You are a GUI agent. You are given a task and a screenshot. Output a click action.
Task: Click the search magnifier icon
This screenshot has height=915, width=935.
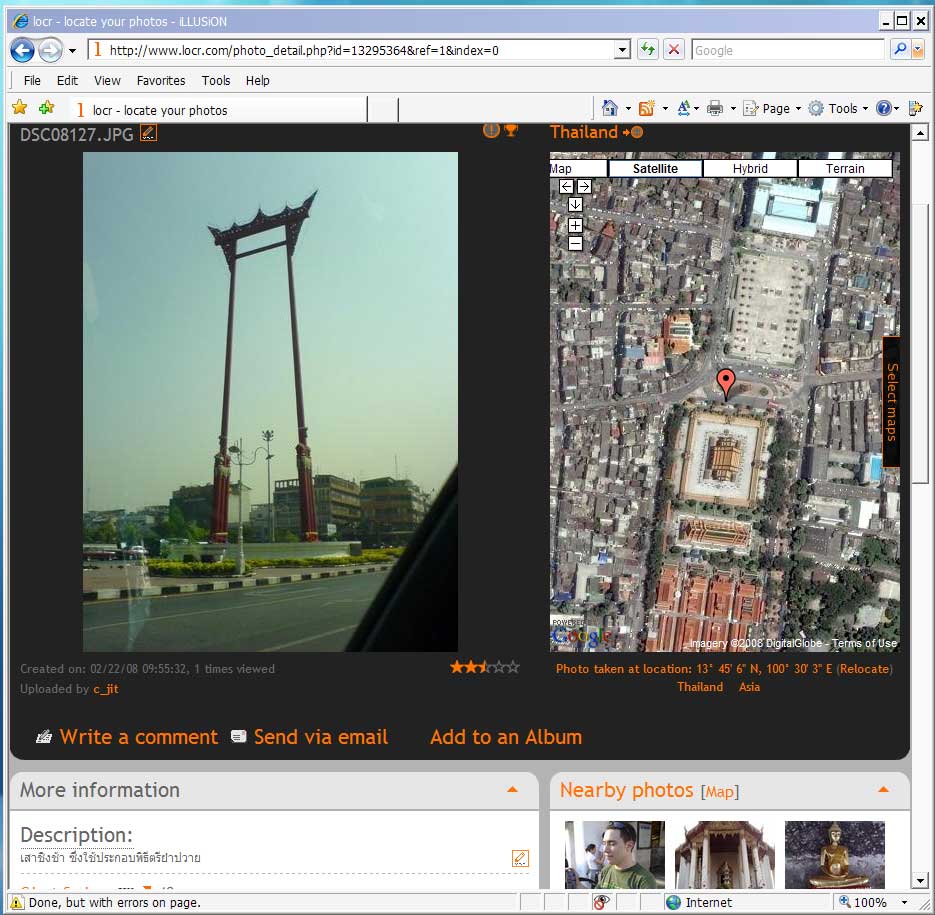tap(900, 50)
